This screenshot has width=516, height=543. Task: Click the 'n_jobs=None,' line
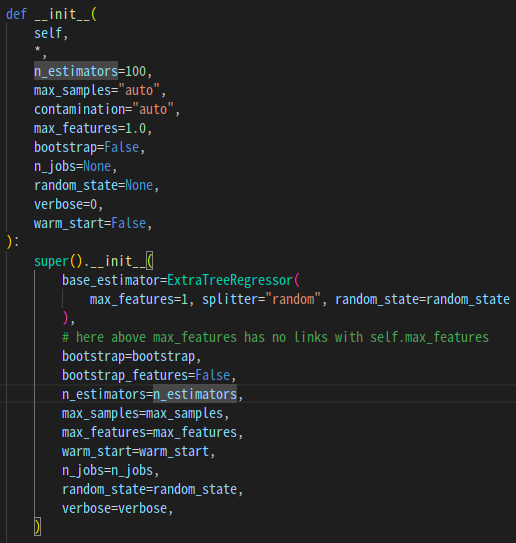(75, 167)
